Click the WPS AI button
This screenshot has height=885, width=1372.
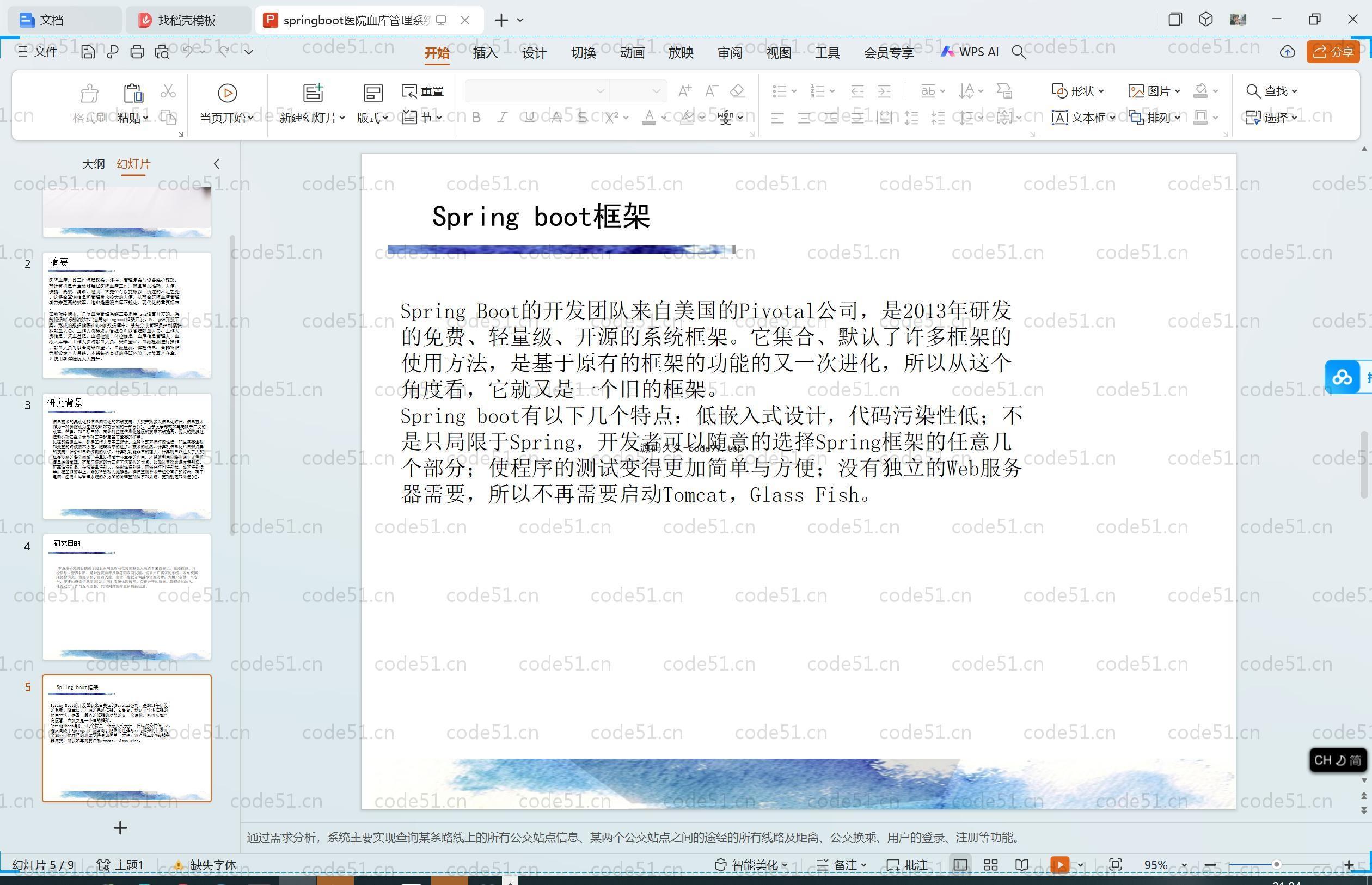pos(970,52)
